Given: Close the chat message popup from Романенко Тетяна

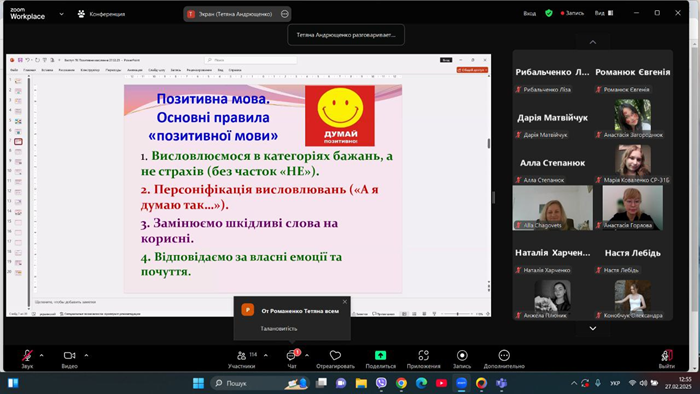Looking at the screenshot, I should [345, 302].
